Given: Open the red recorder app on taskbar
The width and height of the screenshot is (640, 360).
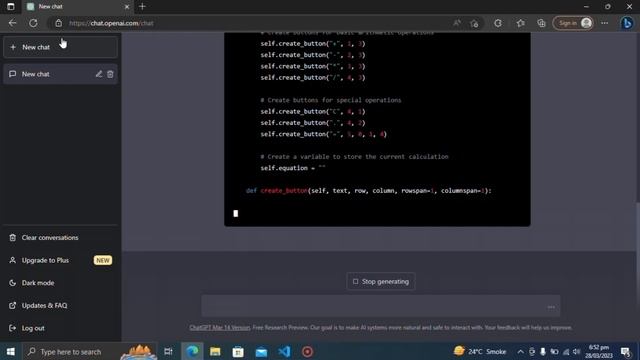Looking at the screenshot, I should pyautogui.click(x=307, y=351).
